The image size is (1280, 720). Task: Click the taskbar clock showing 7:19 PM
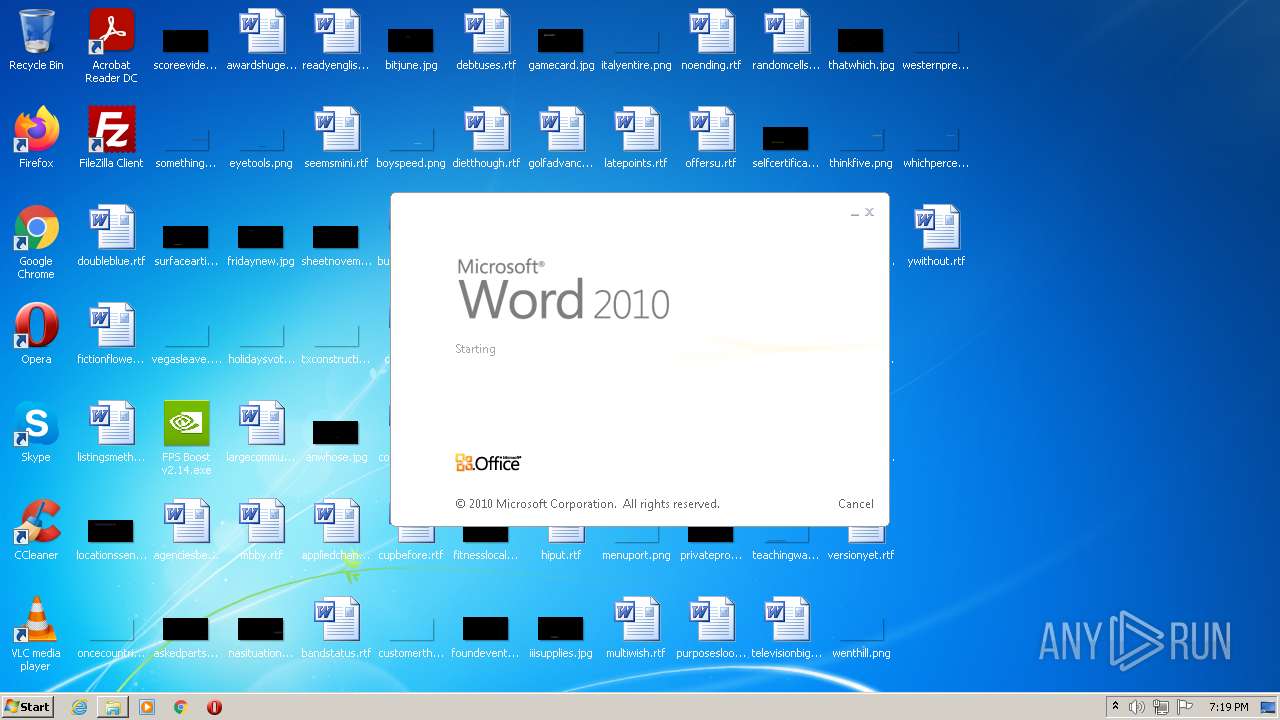(1228, 707)
